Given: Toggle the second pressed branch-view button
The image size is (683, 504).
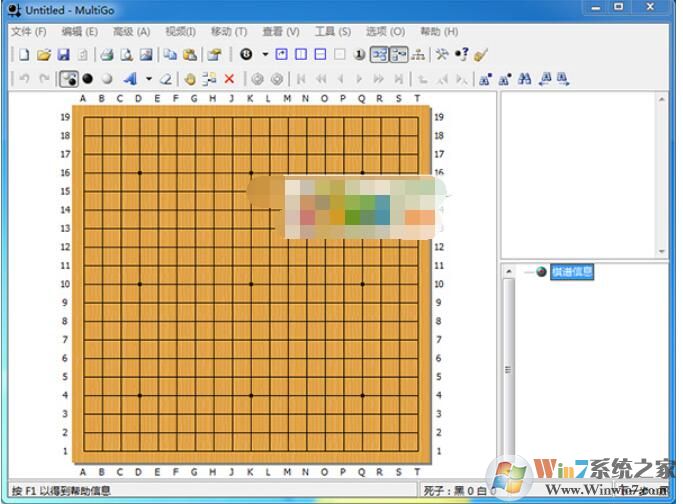Looking at the screenshot, I should coord(399,55).
